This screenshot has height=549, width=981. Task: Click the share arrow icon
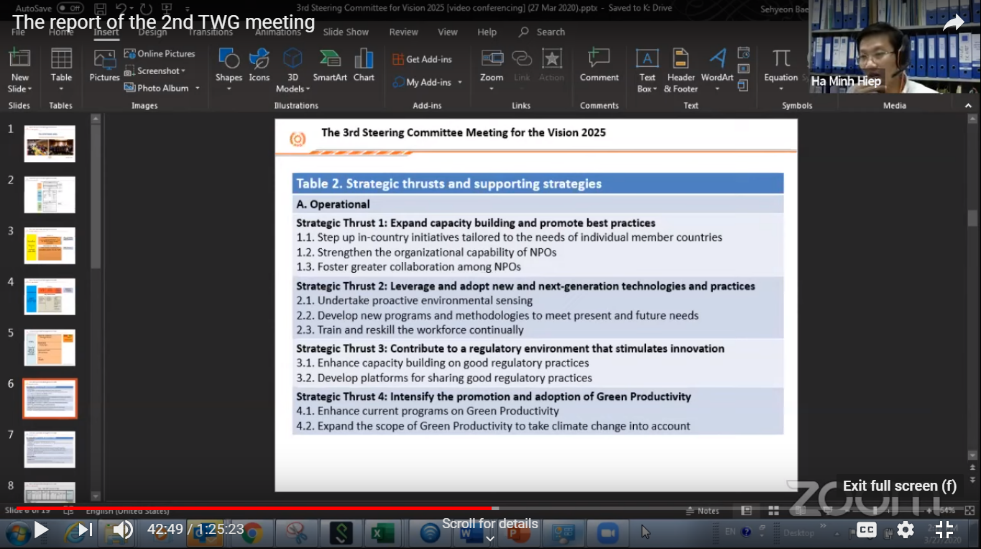pyautogui.click(x=953, y=23)
